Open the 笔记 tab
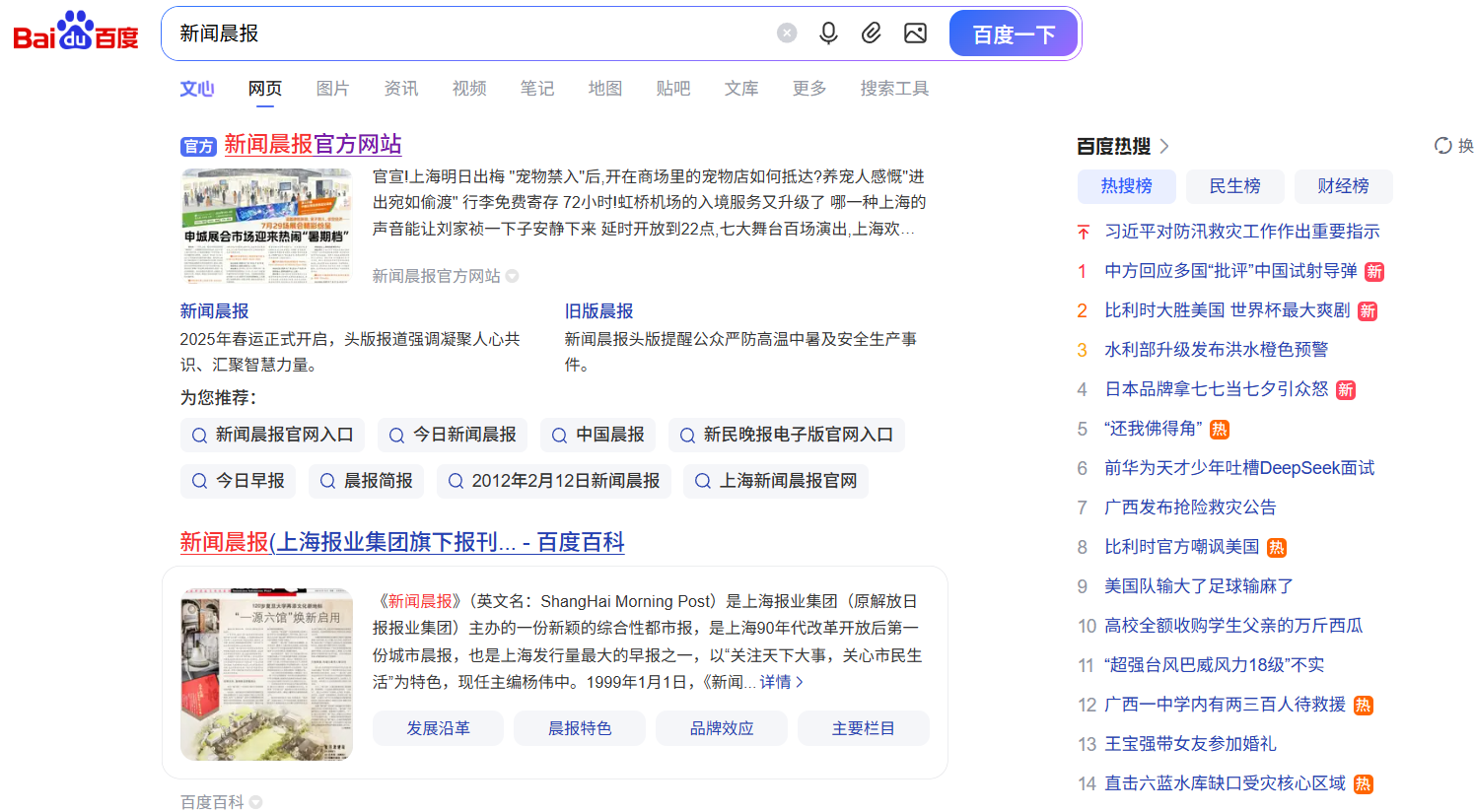This screenshot has height=812, width=1474. click(537, 89)
